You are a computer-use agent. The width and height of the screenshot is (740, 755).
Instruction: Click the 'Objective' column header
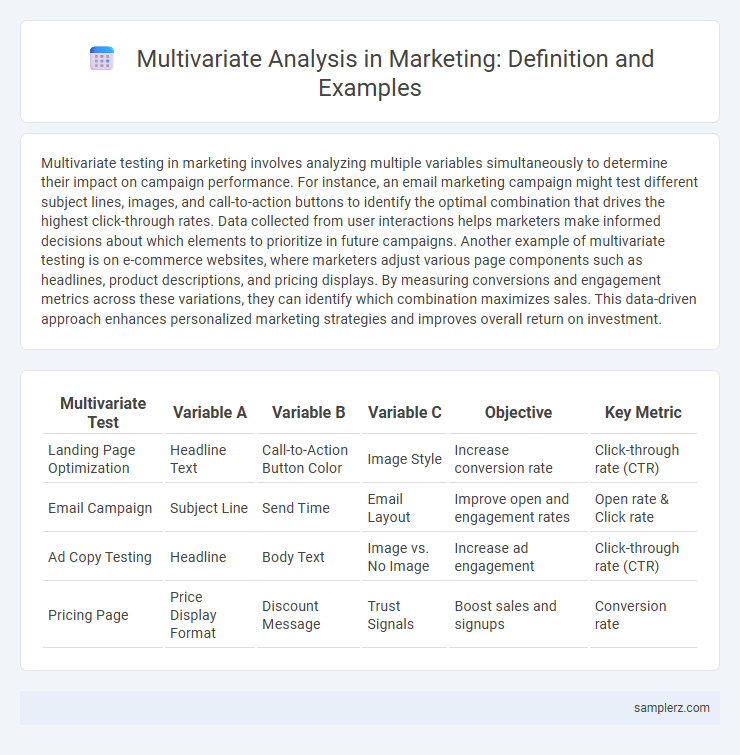[519, 413]
